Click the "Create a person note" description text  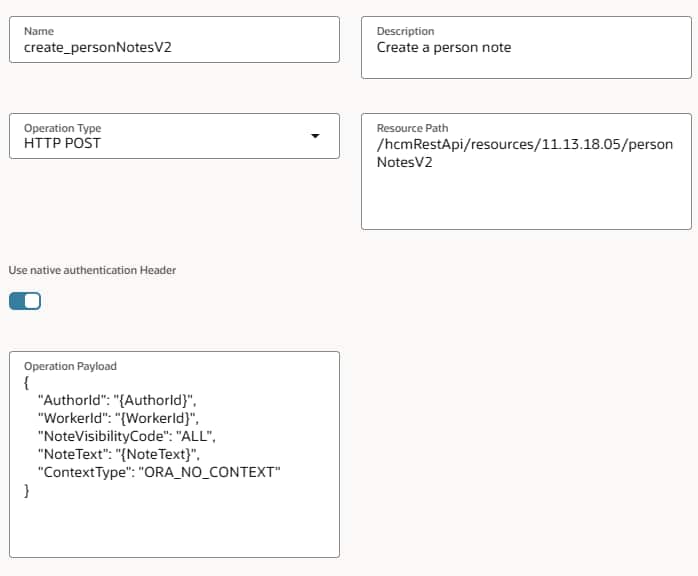pos(444,47)
